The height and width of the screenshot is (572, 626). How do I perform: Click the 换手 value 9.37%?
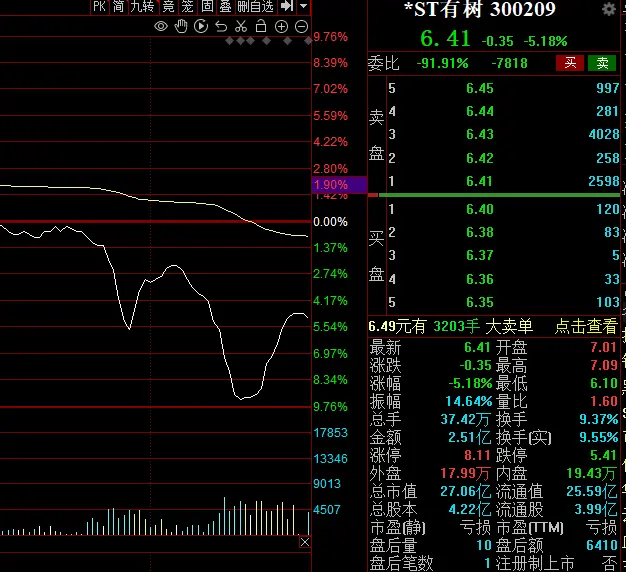coord(598,419)
